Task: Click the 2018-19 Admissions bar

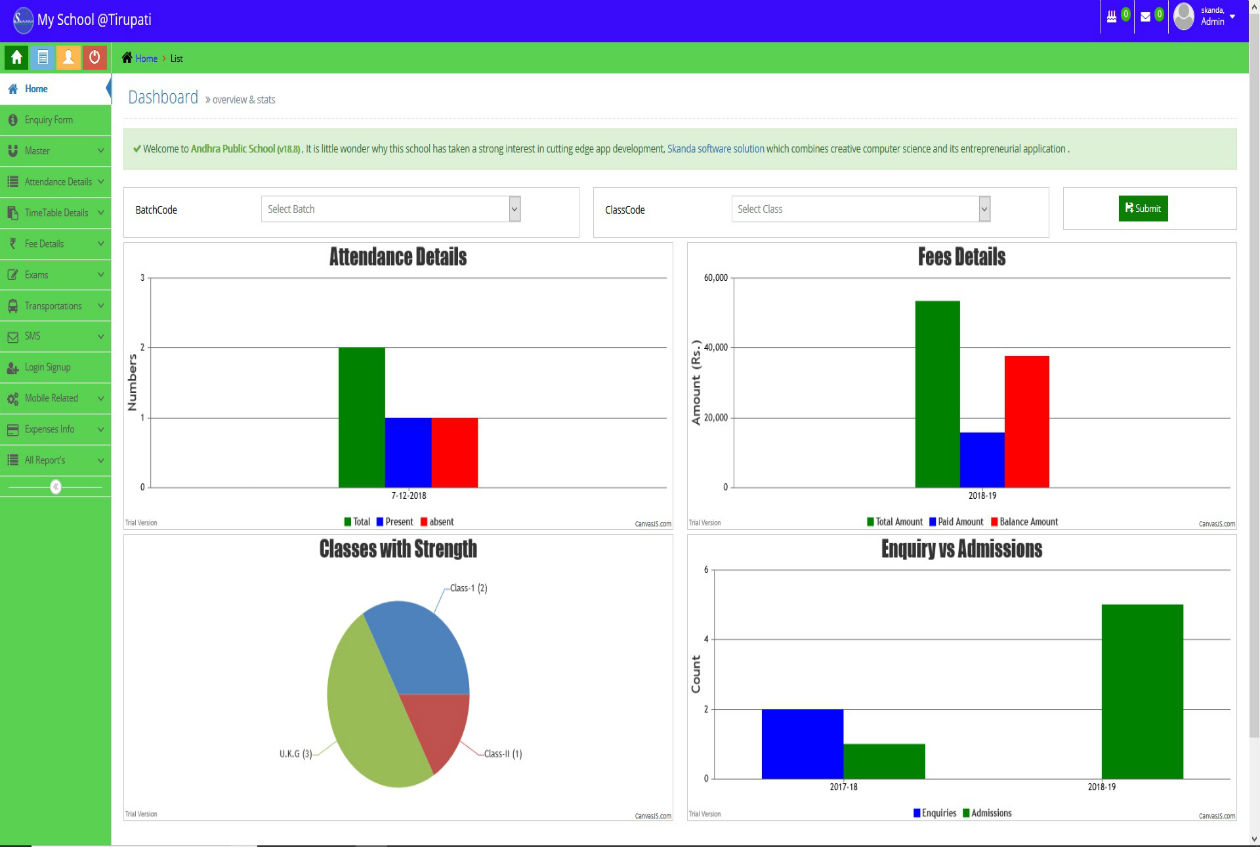Action: click(1142, 691)
